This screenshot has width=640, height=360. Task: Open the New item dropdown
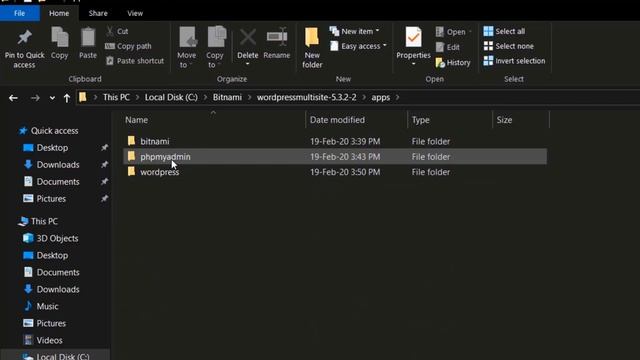pyautogui.click(x=355, y=31)
